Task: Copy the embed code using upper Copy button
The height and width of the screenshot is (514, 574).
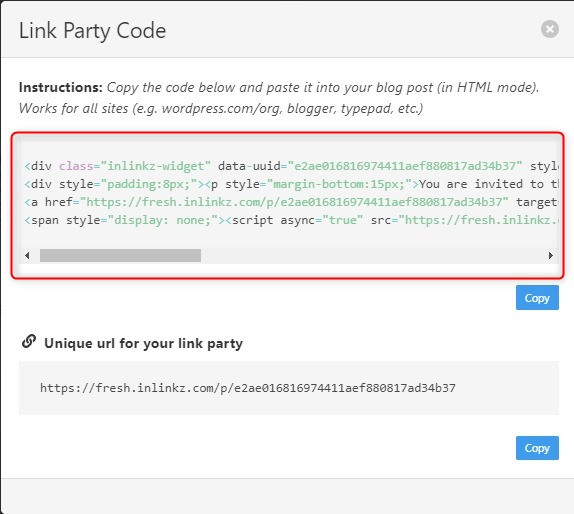Action: coord(537,298)
